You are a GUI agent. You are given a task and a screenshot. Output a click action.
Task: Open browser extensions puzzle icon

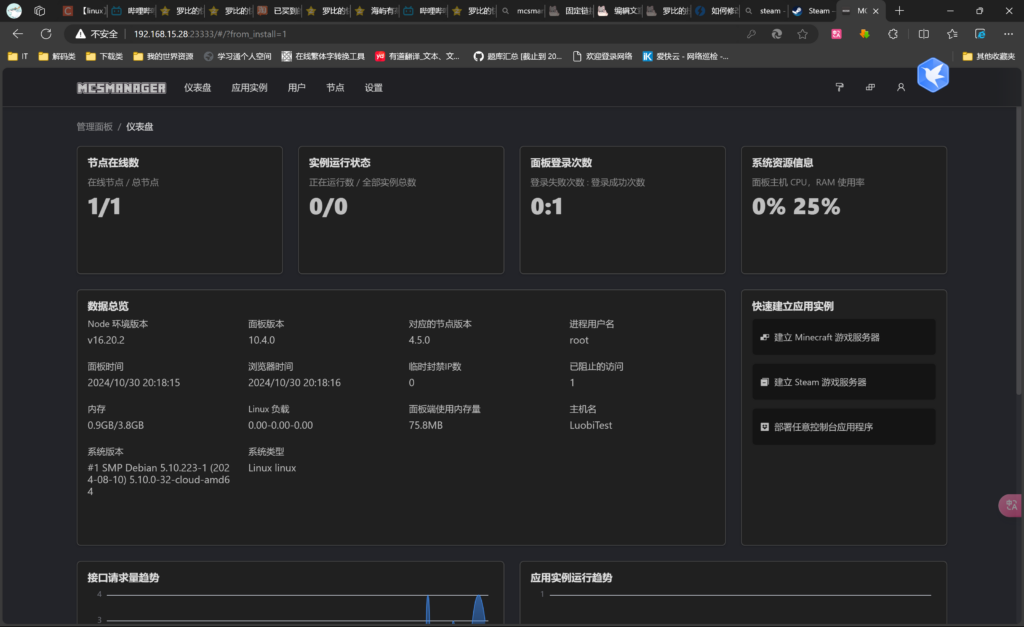892,34
